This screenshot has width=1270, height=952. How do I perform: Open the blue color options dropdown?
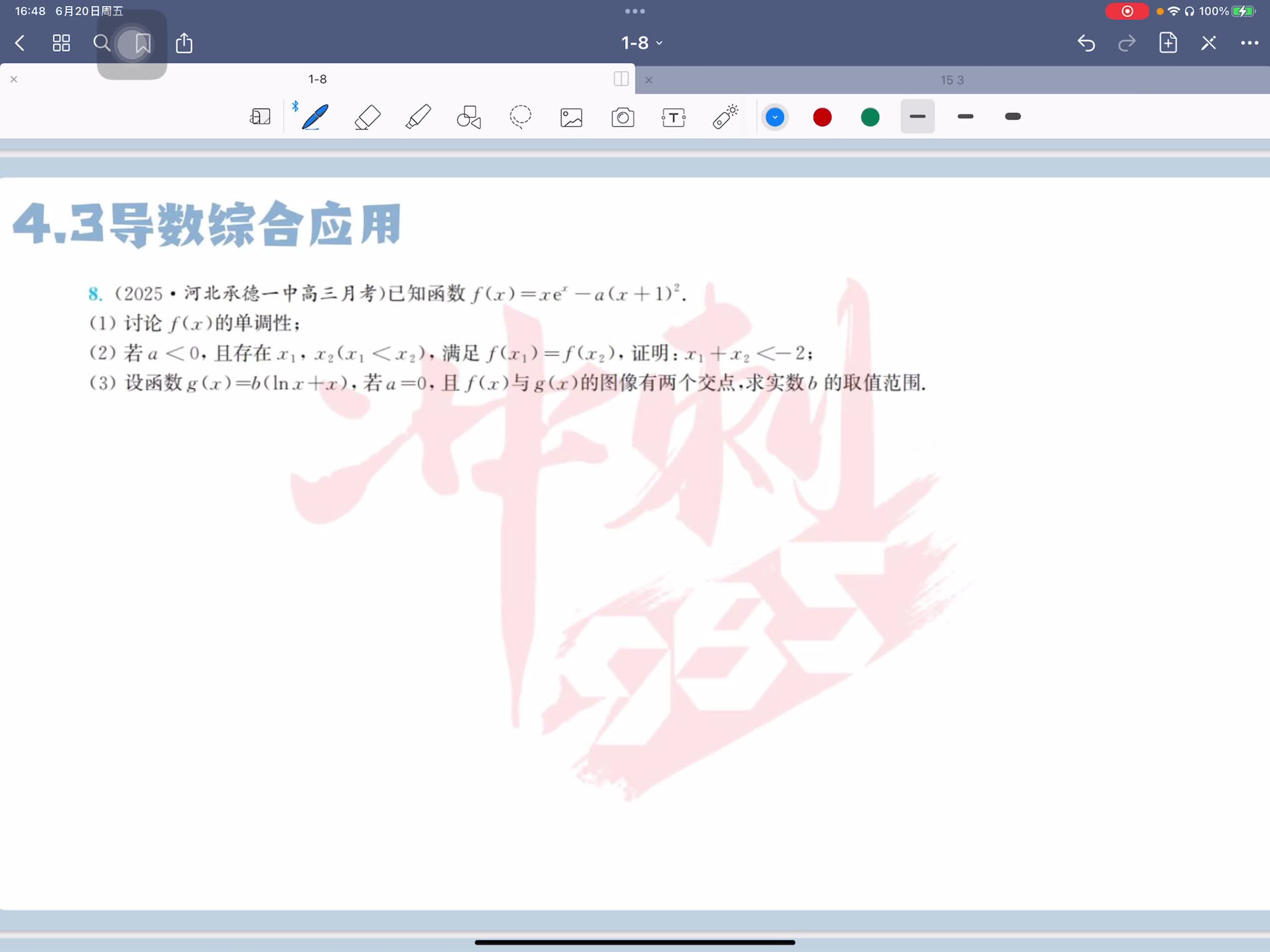tap(774, 117)
